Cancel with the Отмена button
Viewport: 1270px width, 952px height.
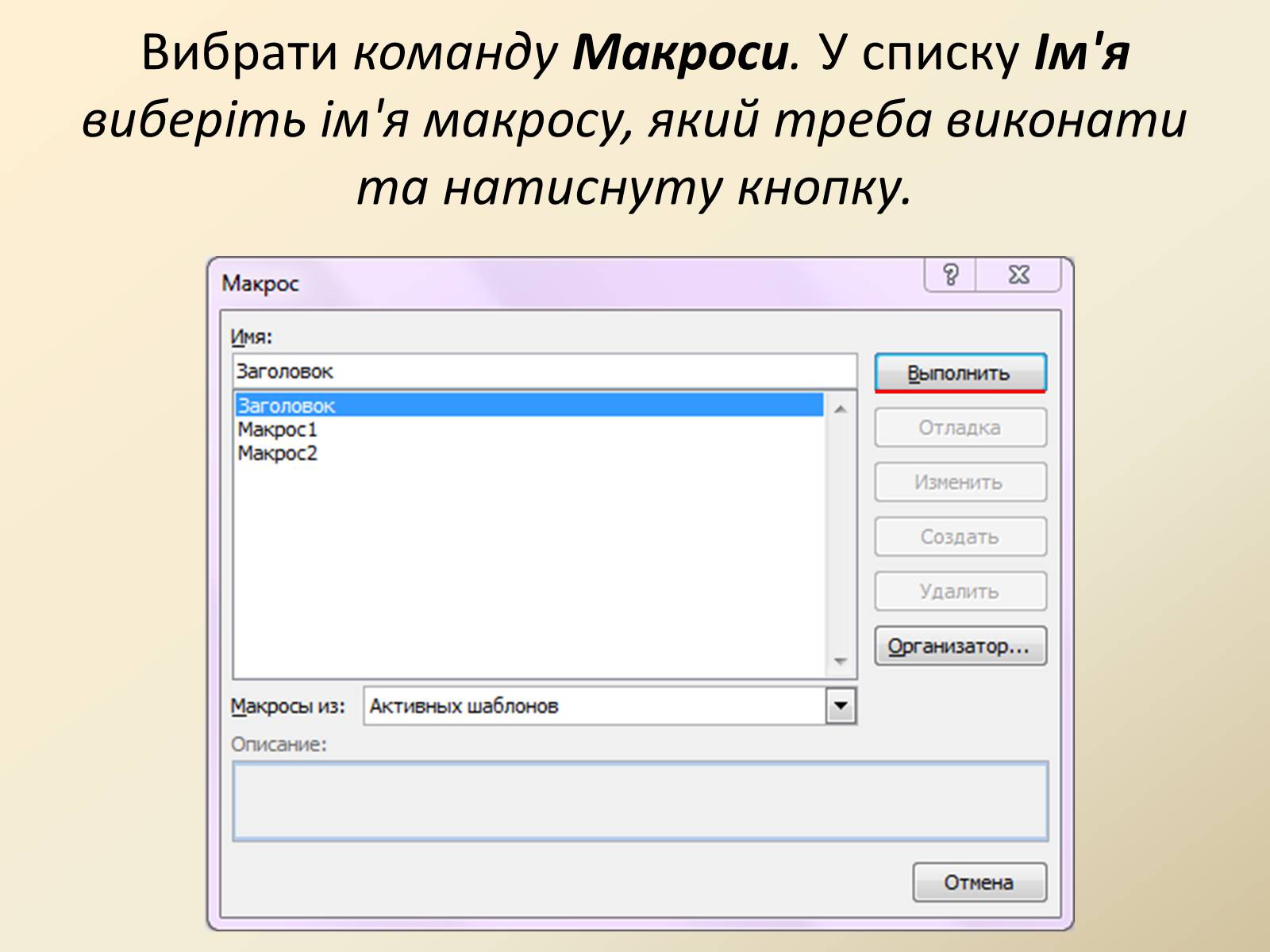(x=979, y=882)
